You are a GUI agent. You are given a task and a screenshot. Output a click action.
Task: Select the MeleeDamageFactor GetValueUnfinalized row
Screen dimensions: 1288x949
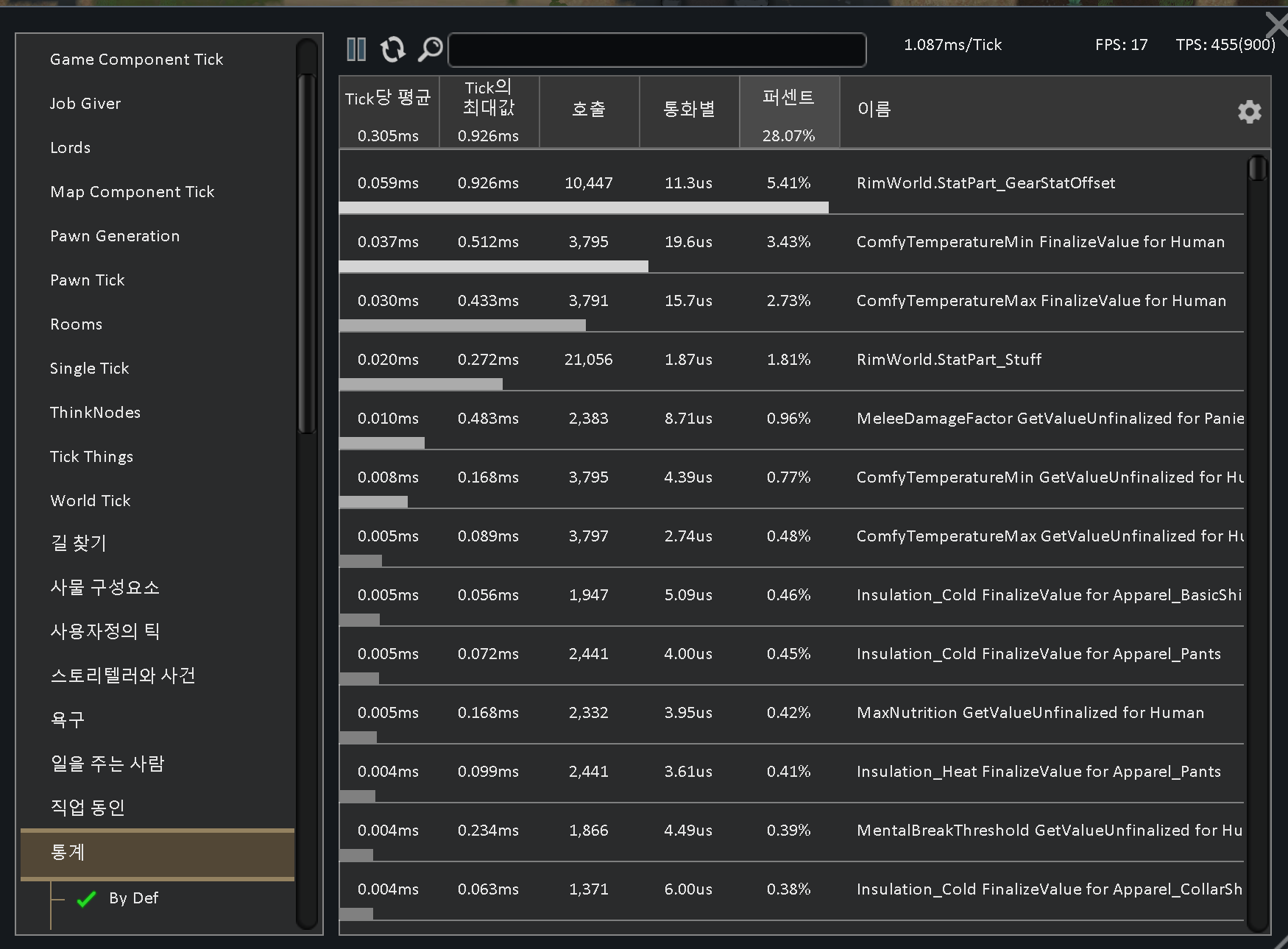click(791, 419)
